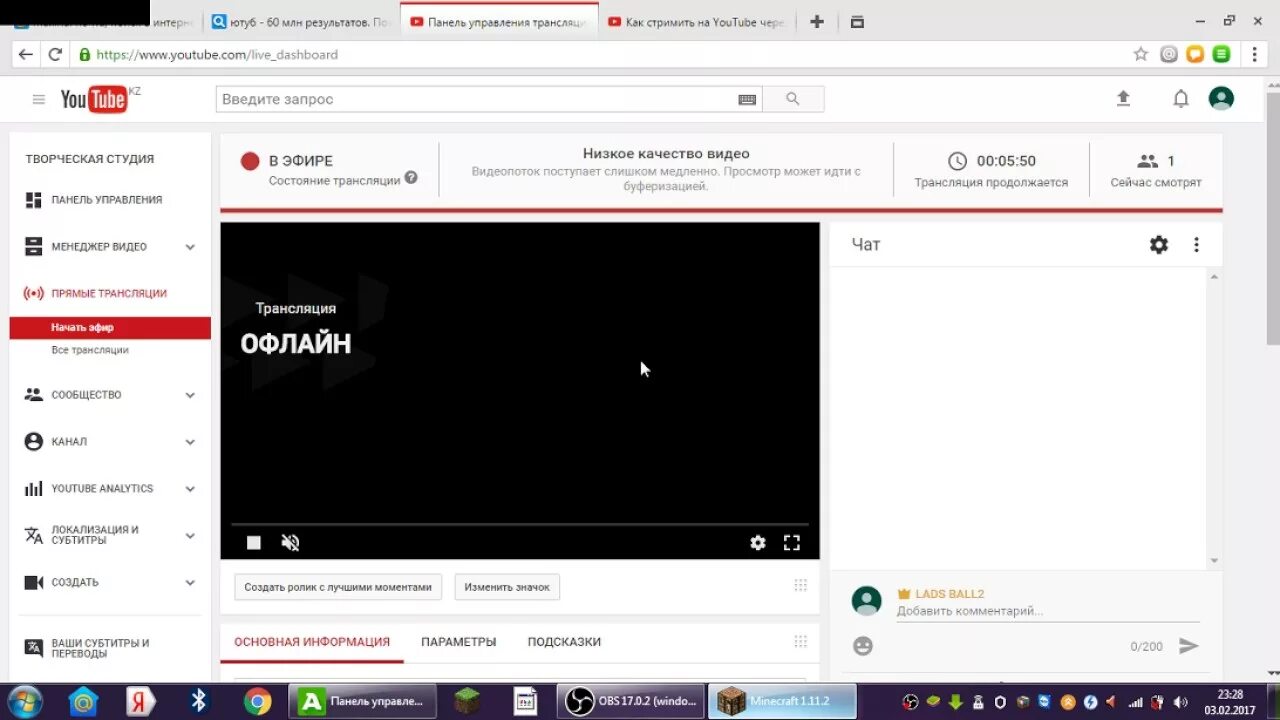Send the chat message arrow
1280x720 pixels.
(x=1188, y=646)
